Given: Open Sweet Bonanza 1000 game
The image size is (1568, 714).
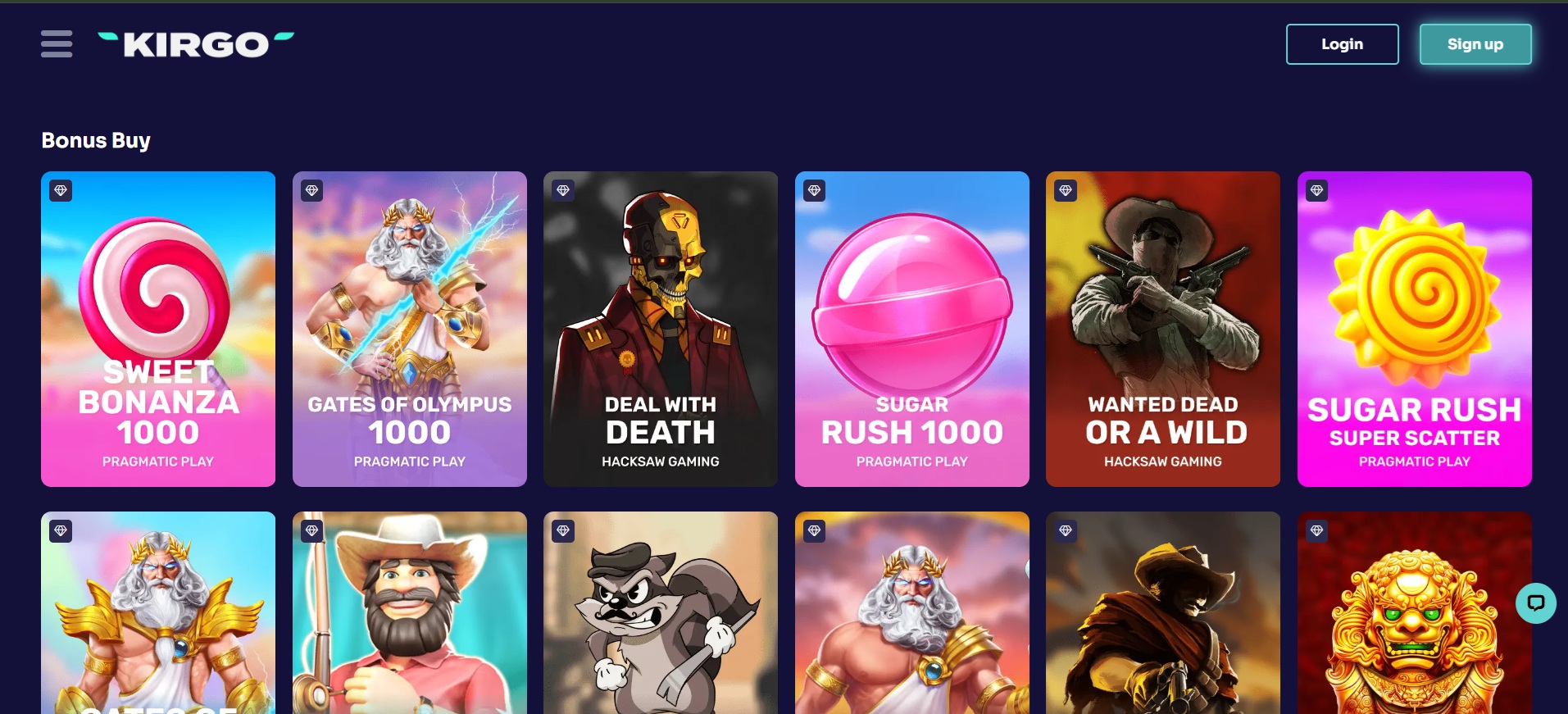Looking at the screenshot, I should [158, 329].
